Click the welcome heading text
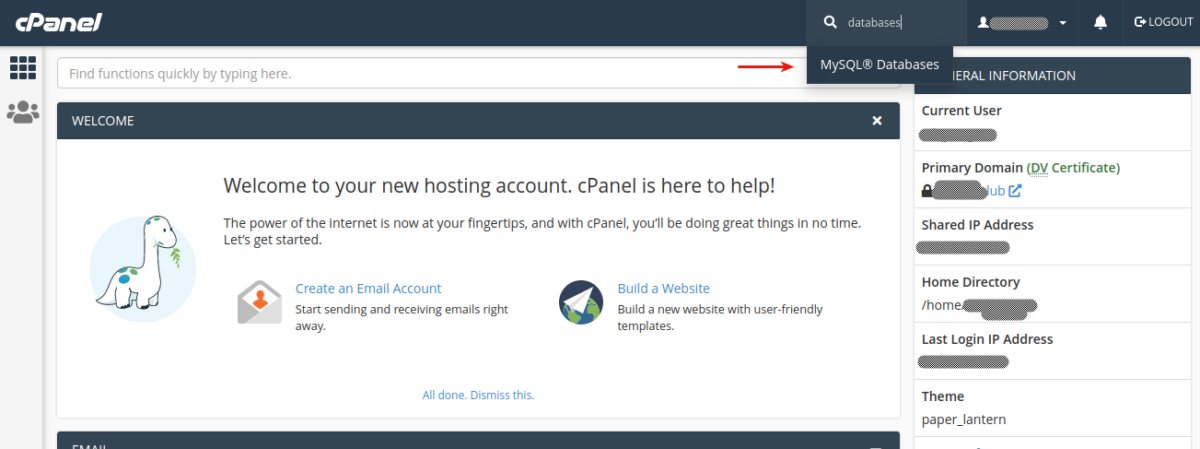Image resolution: width=1200 pixels, height=449 pixels. [x=499, y=185]
